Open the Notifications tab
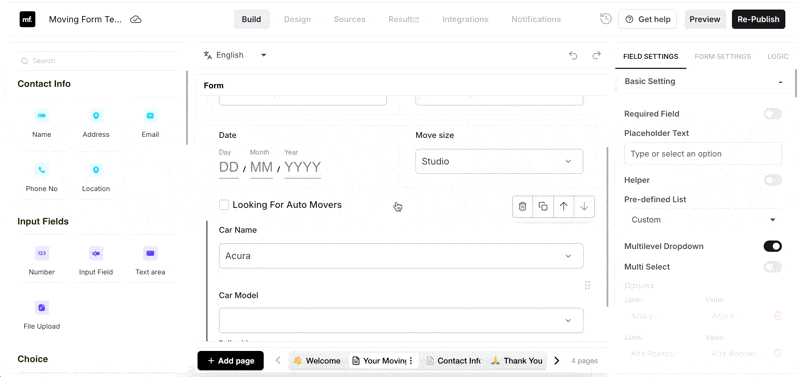The image size is (800, 377). tap(536, 19)
